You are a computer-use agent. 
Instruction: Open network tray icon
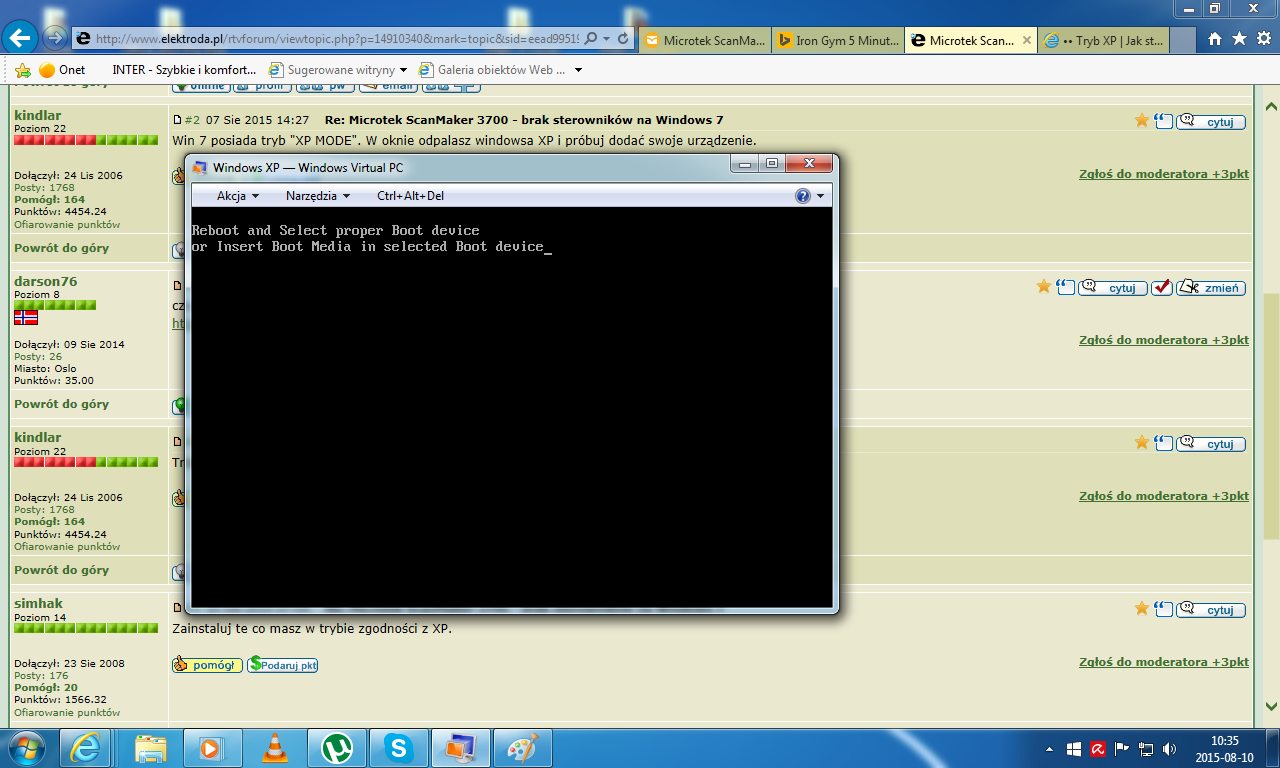(1147, 748)
